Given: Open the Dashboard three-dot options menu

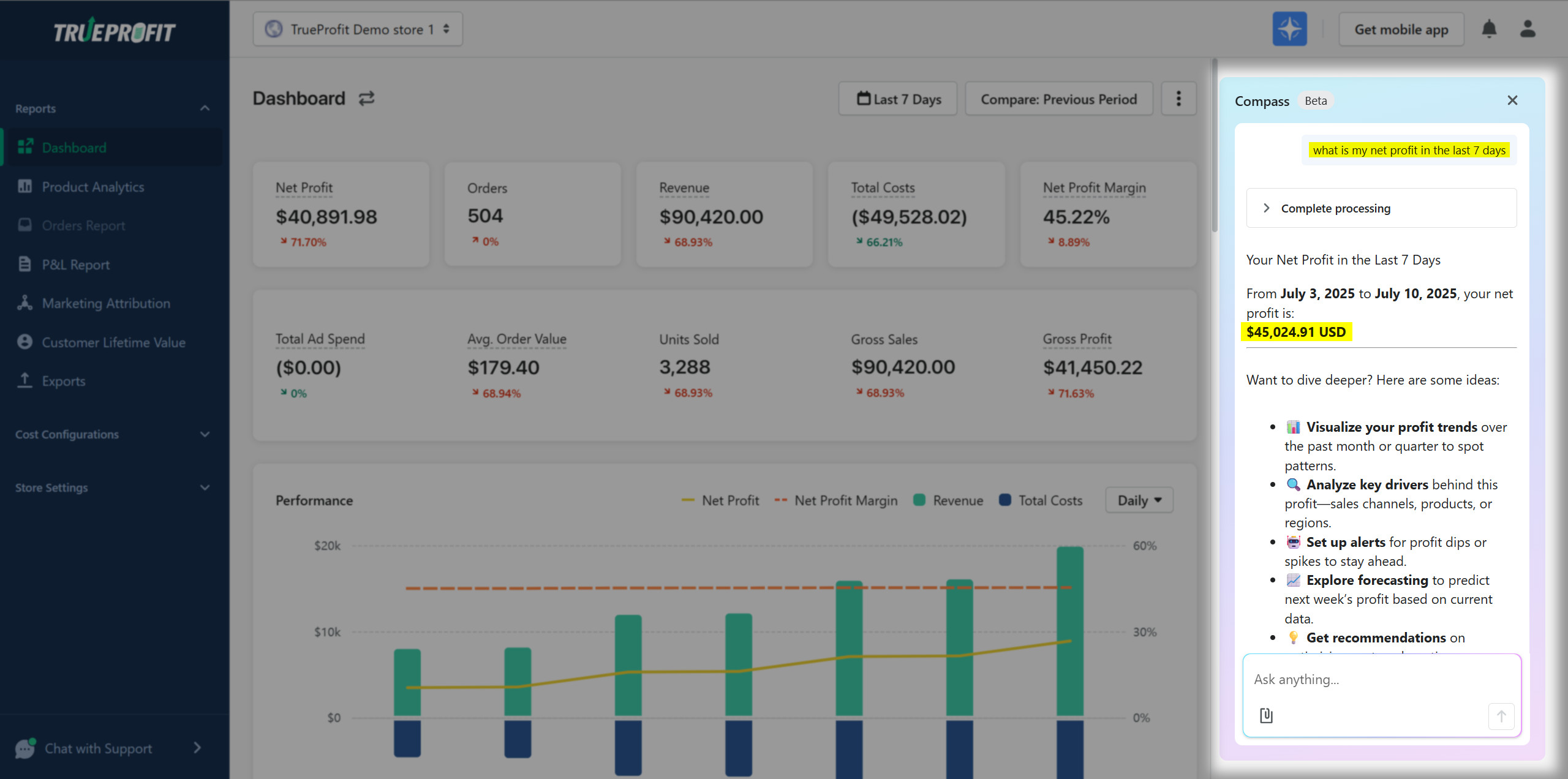Looking at the screenshot, I should pos(1178,98).
